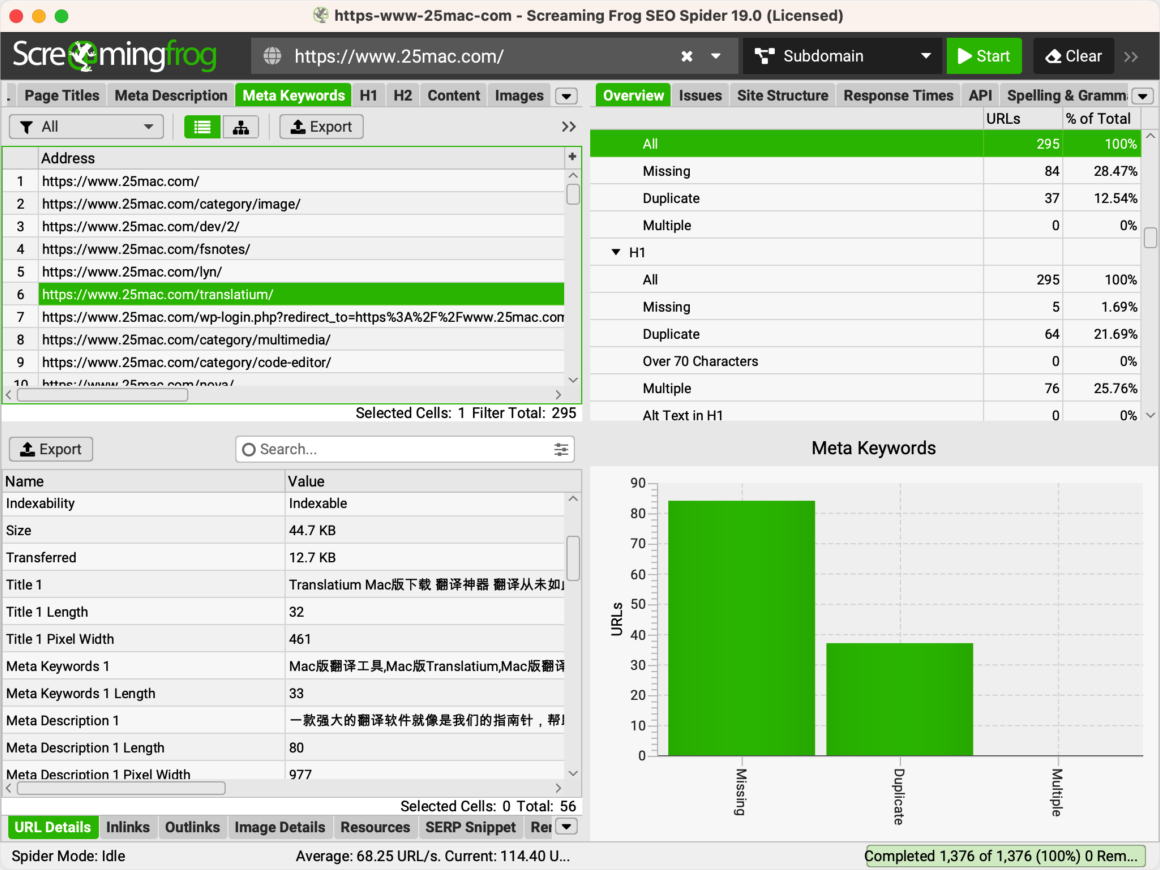
Task: Select the Over 70 Characters row
Action: point(865,361)
